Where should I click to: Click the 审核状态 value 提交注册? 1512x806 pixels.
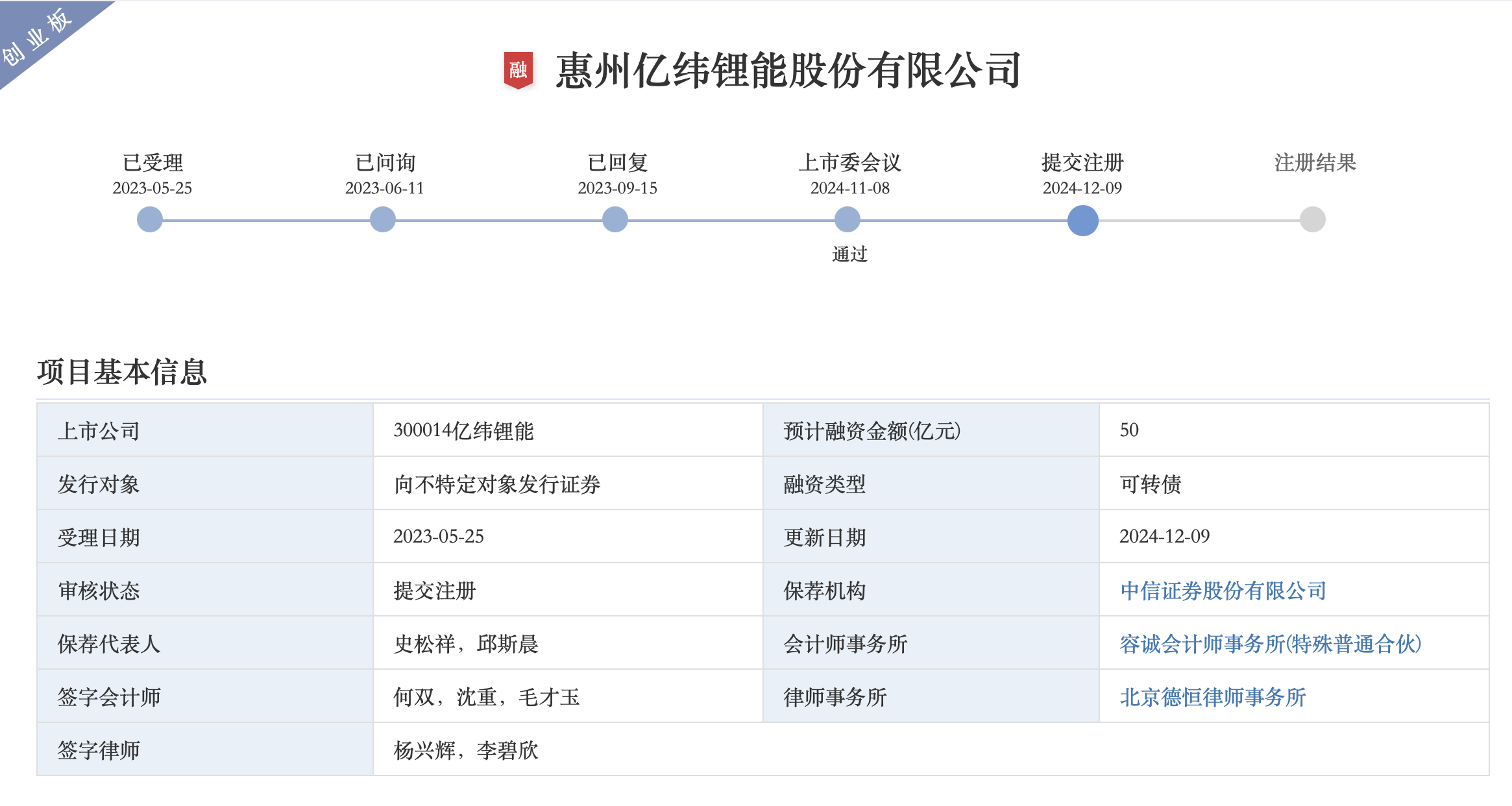pyautogui.click(x=435, y=591)
